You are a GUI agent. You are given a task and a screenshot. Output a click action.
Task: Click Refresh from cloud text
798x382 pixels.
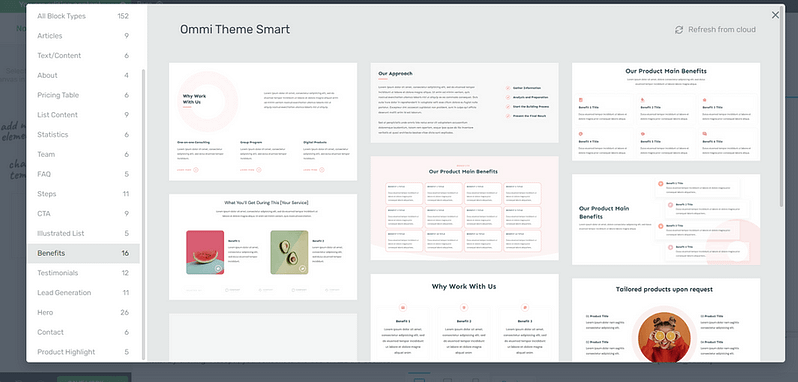[x=722, y=30]
